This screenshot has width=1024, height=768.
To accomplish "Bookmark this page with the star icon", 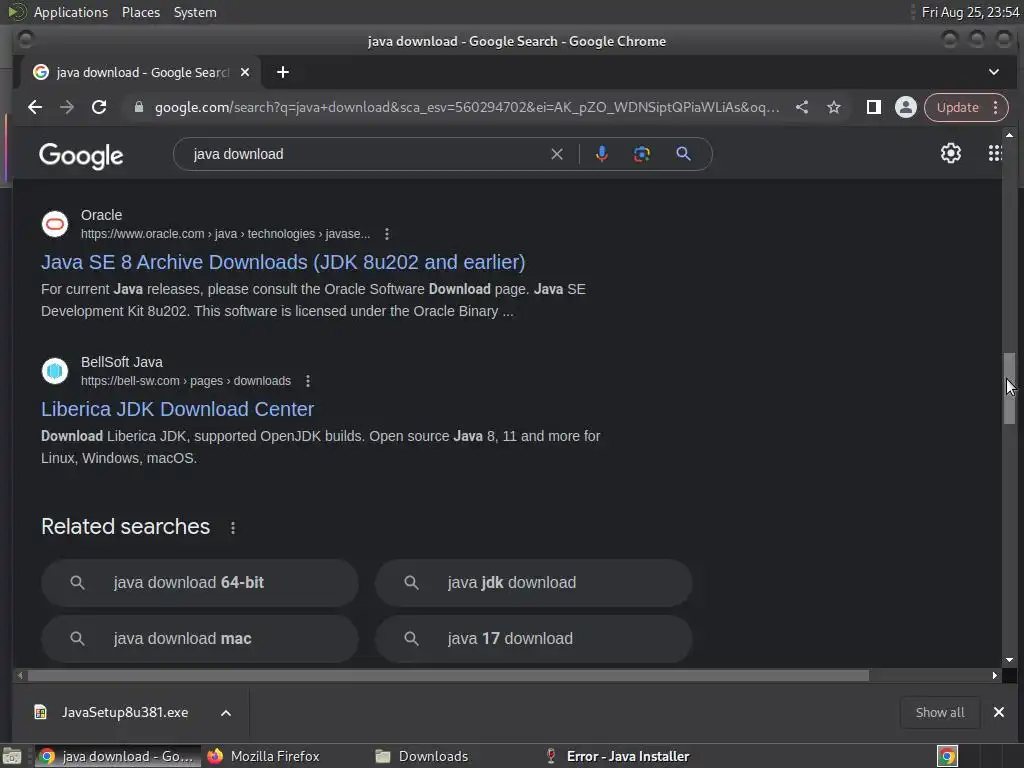I will pyautogui.click(x=834, y=107).
